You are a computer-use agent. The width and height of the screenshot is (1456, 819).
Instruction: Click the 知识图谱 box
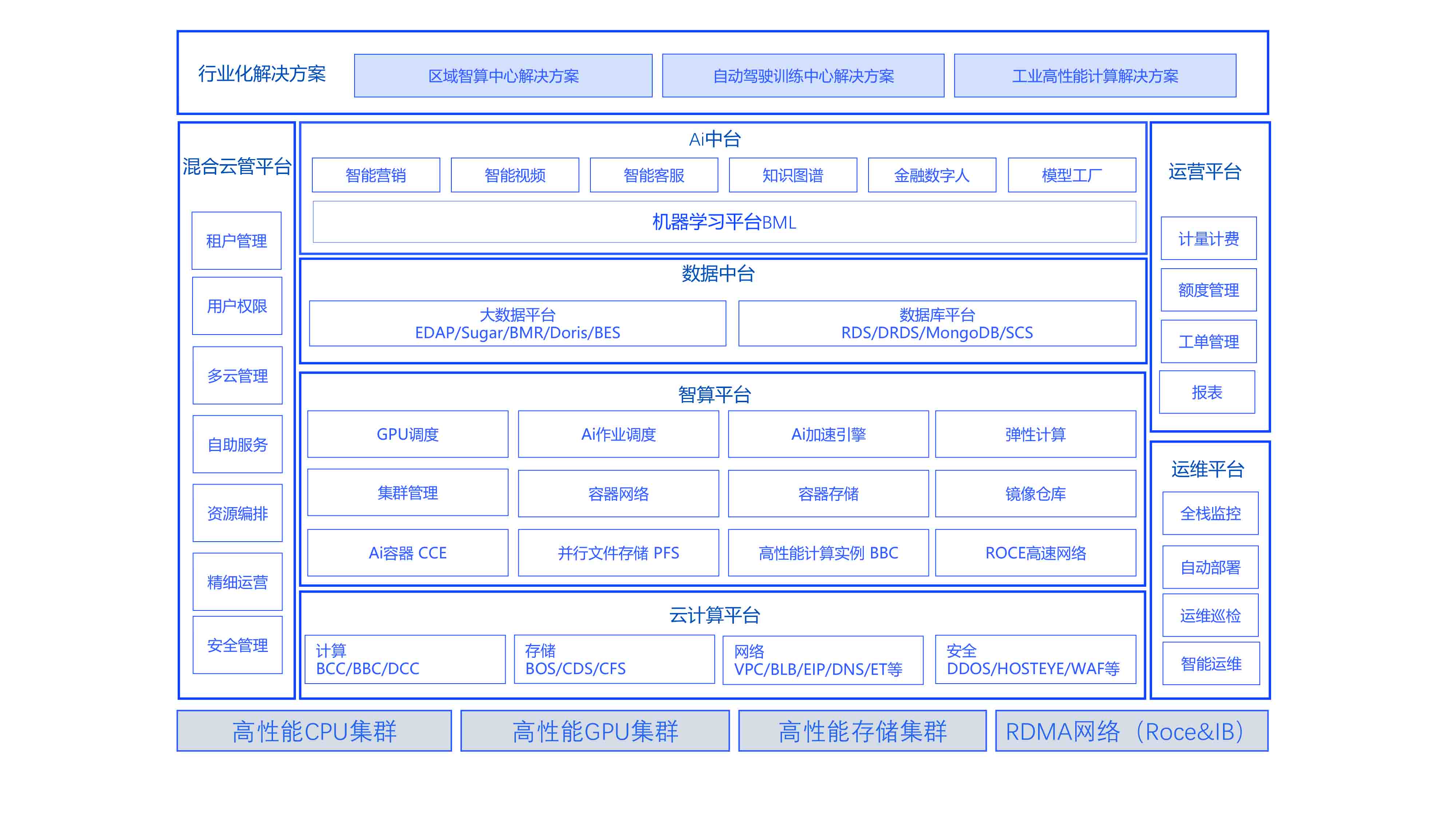click(x=793, y=175)
